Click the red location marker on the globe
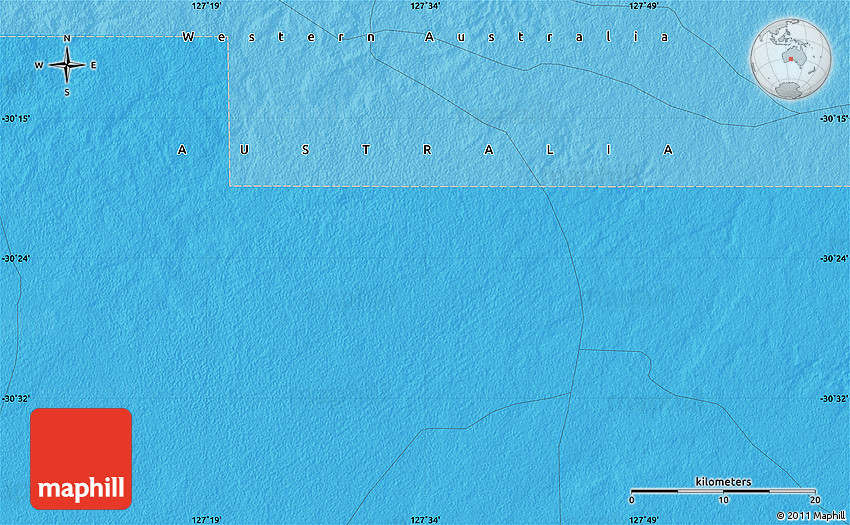Viewport: 850px width, 525px height. tap(791, 60)
